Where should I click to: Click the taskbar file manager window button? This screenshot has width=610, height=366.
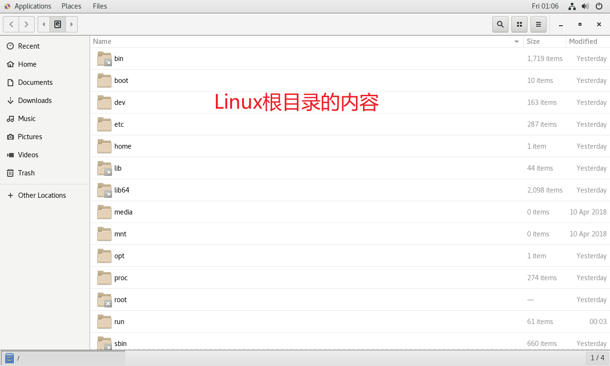click(63, 358)
